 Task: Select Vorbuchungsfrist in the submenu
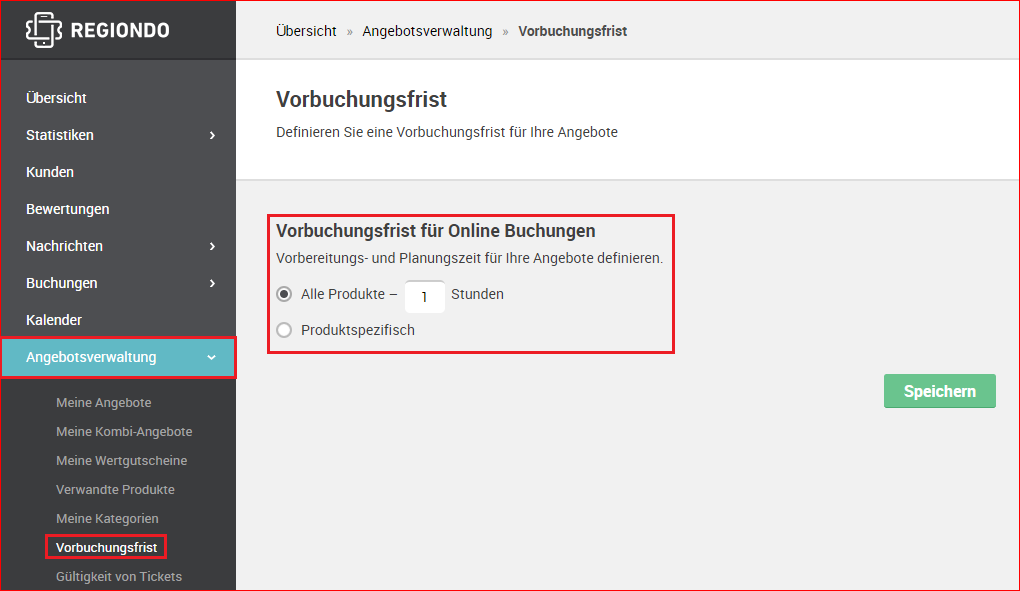(x=106, y=547)
